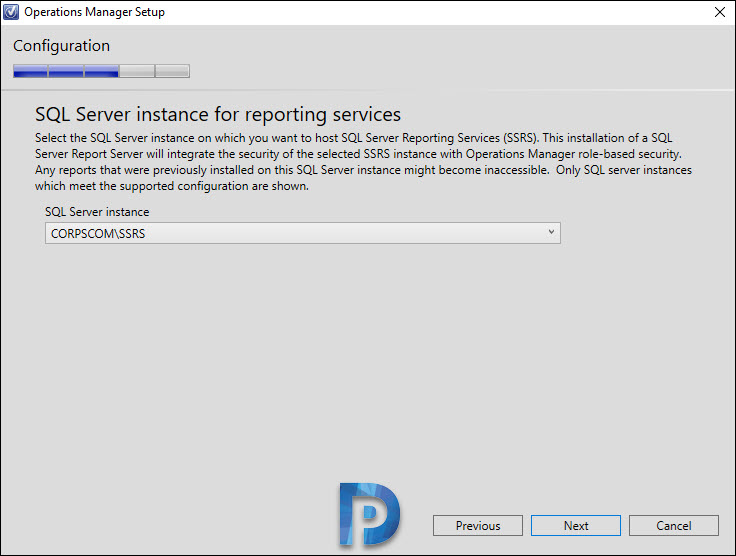Screen dimensions: 736x556
Task: Close the Operations Manager Setup window
Action: tap(720, 12)
